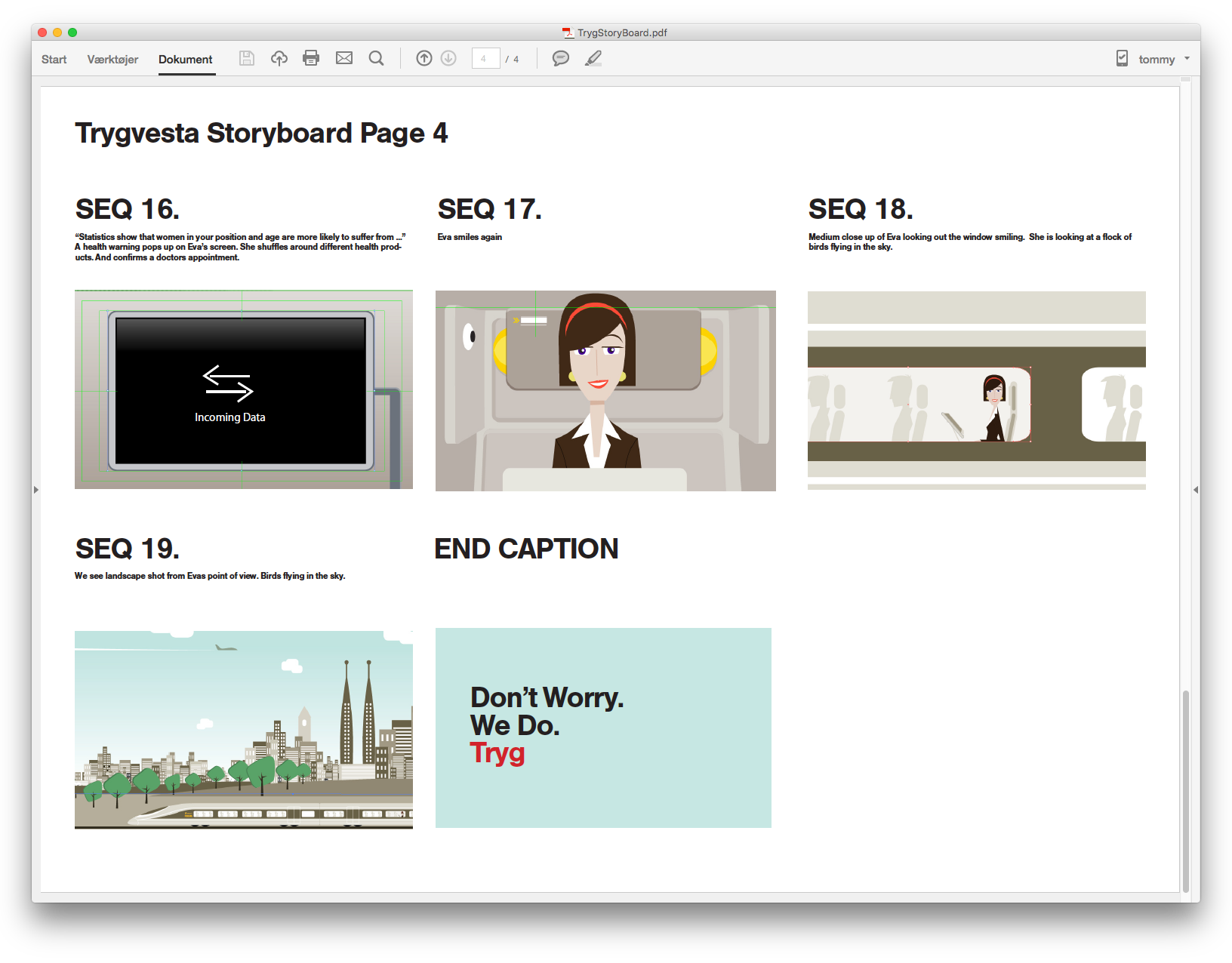Click the SEQ 18. heading
Viewport: 1232px width, 963px height.
point(861,209)
